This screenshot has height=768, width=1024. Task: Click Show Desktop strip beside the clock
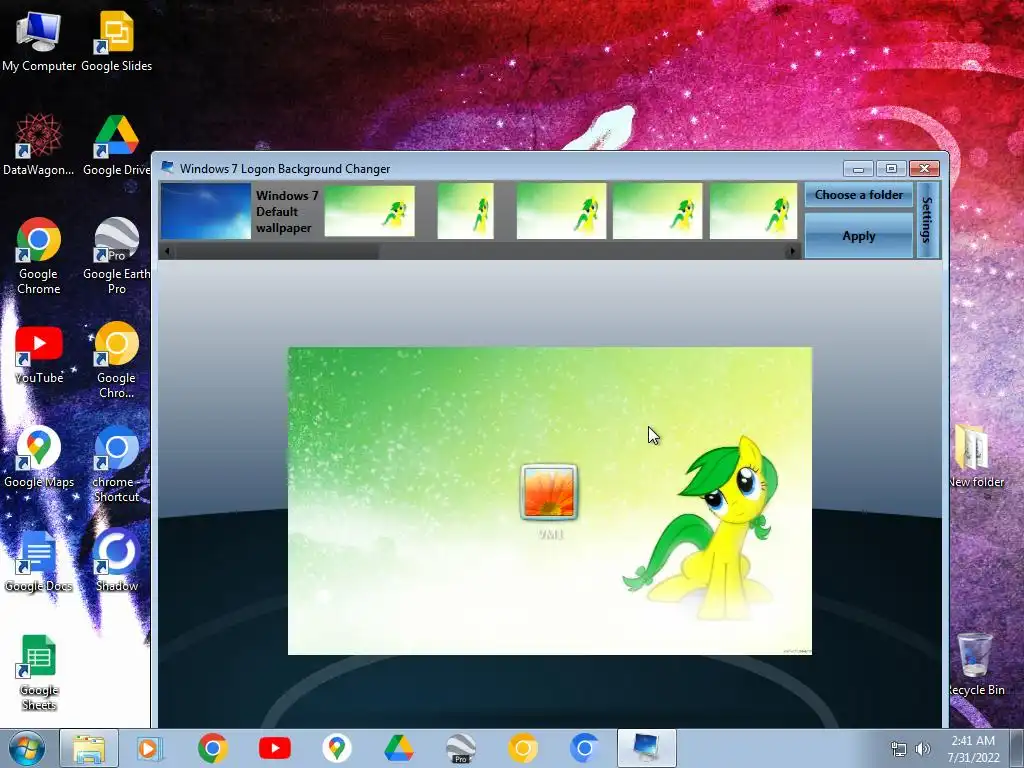(x=1017, y=748)
